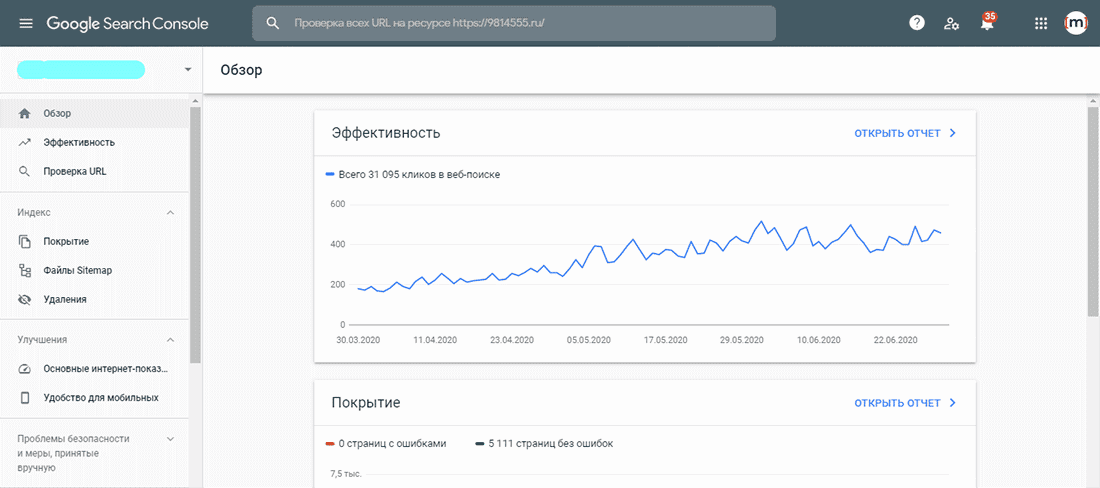Screen dimensions: 1100x488
Task: Click the URL inspection search field
Action: tap(514, 23)
